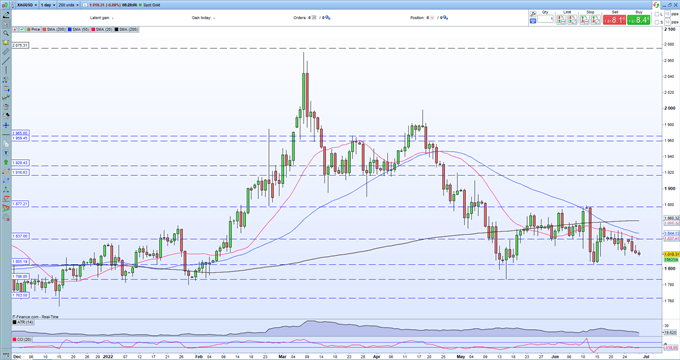Click the red Sell price button
The image size is (680, 360).
[614, 20]
